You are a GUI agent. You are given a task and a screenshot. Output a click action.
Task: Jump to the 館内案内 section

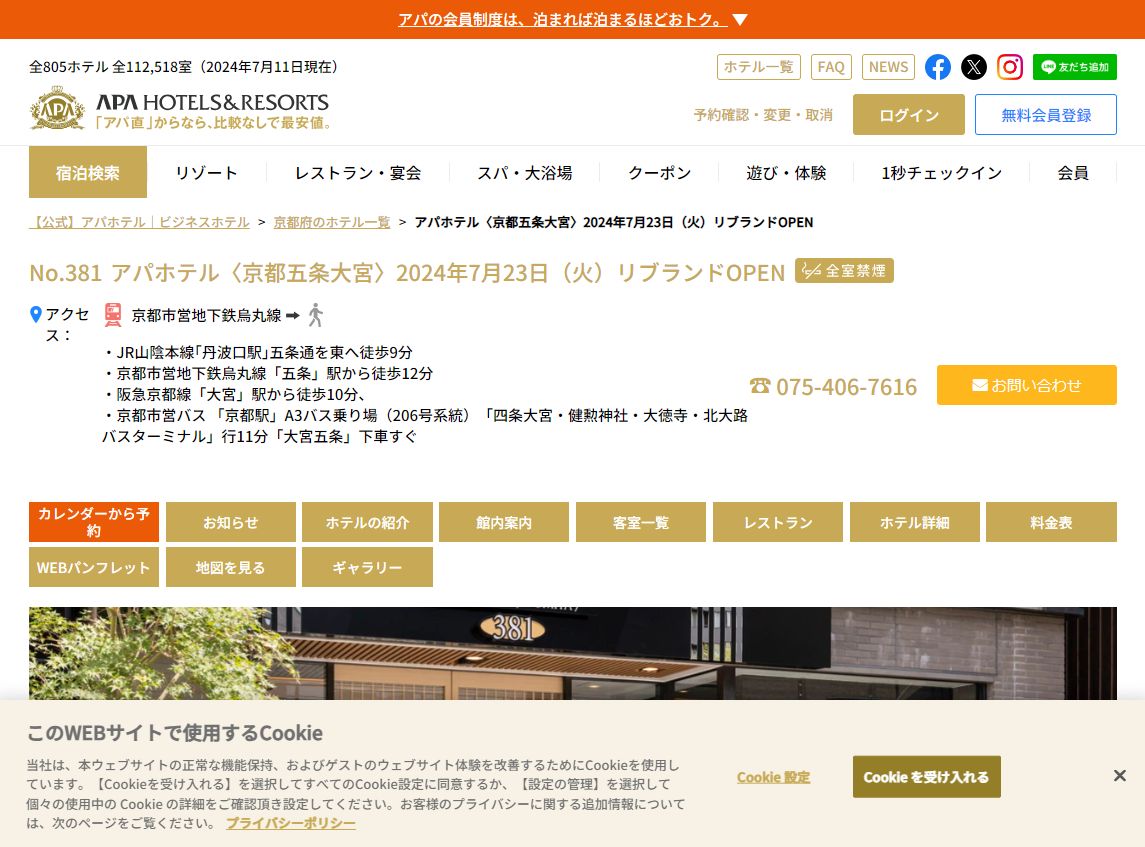[x=504, y=522]
